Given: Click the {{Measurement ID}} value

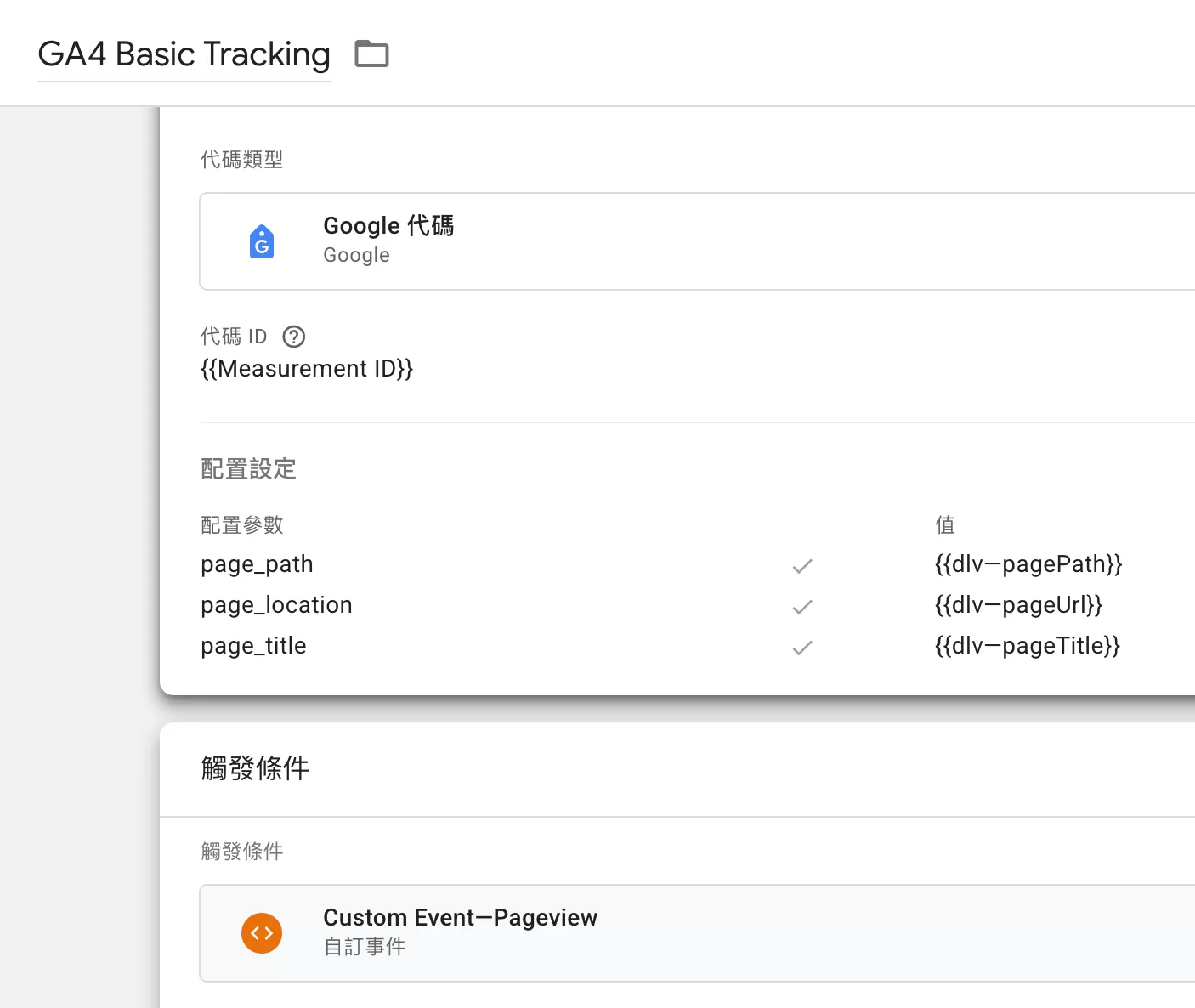Looking at the screenshot, I should [x=307, y=369].
